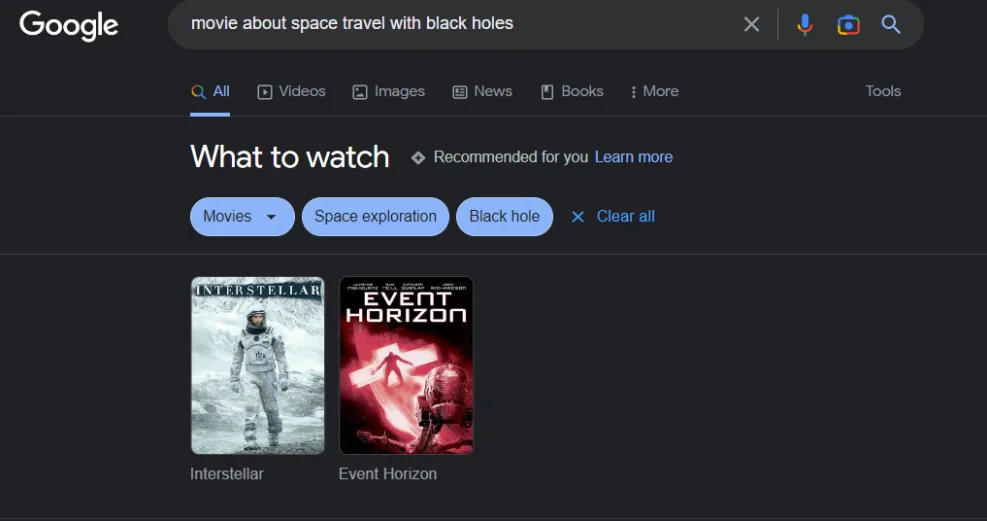987x521 pixels.
Task: Toggle the Space exploration filter chip
Action: coord(375,216)
